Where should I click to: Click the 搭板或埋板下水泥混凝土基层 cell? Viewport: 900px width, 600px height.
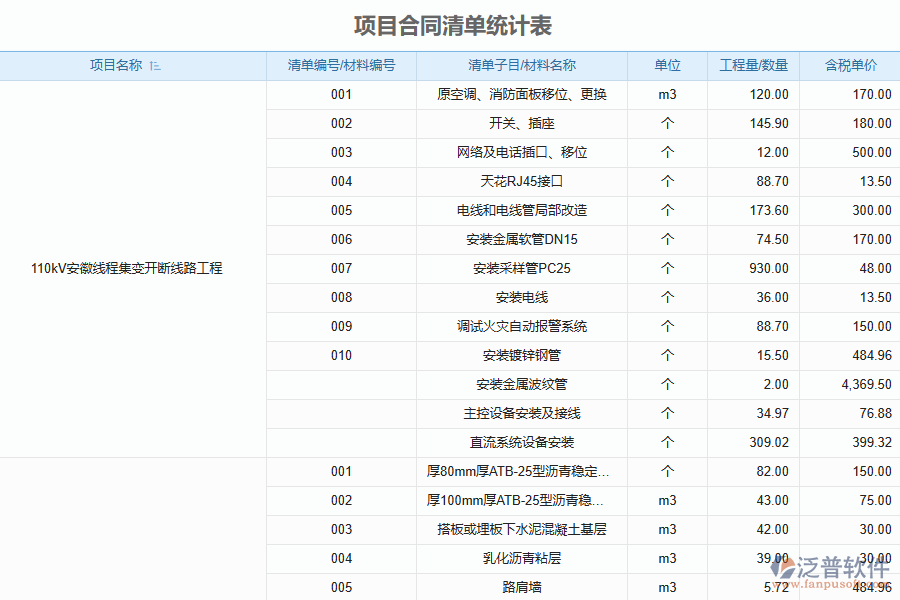[521, 530]
